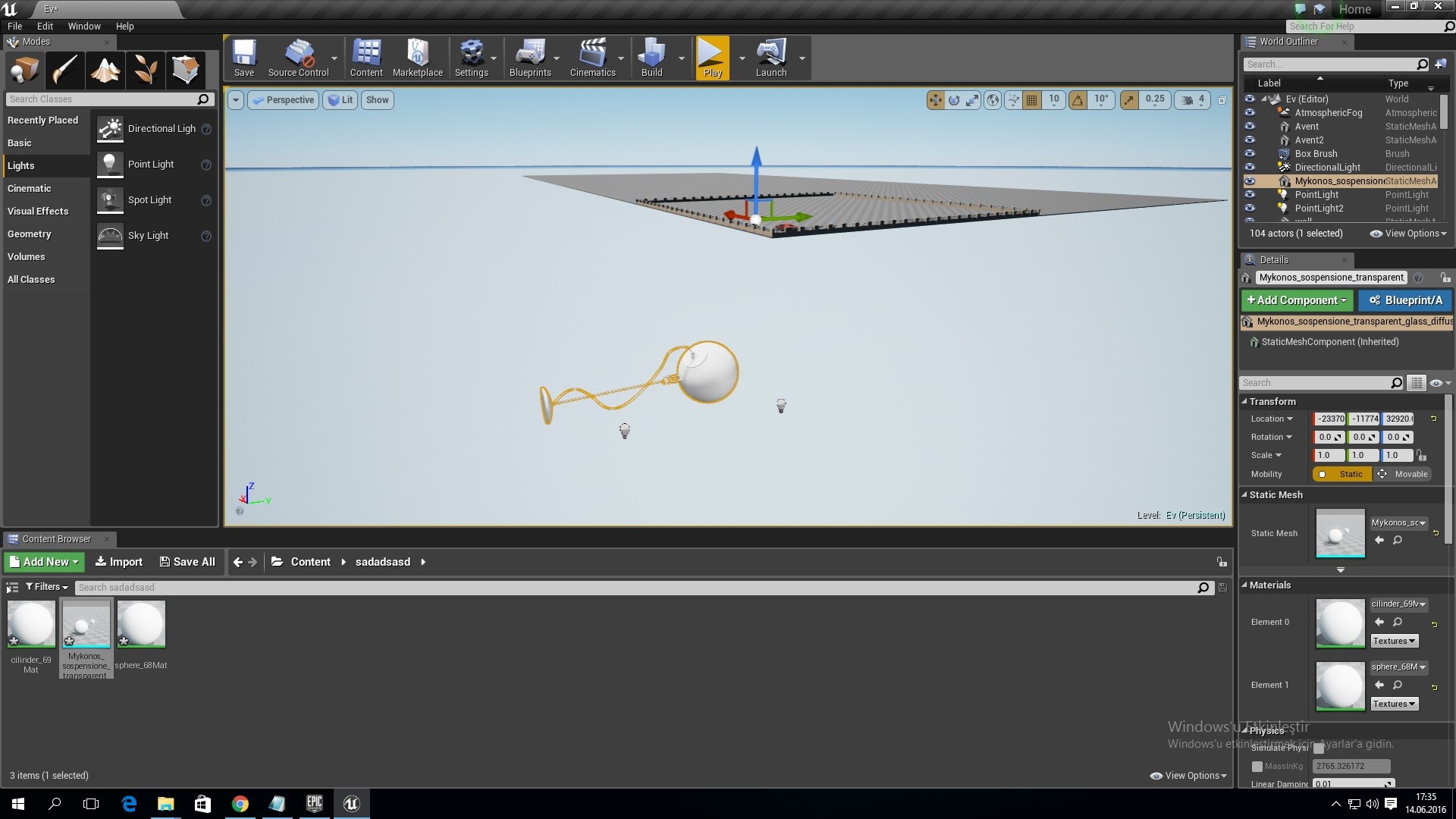Open the Content toolbar icon

(366, 58)
